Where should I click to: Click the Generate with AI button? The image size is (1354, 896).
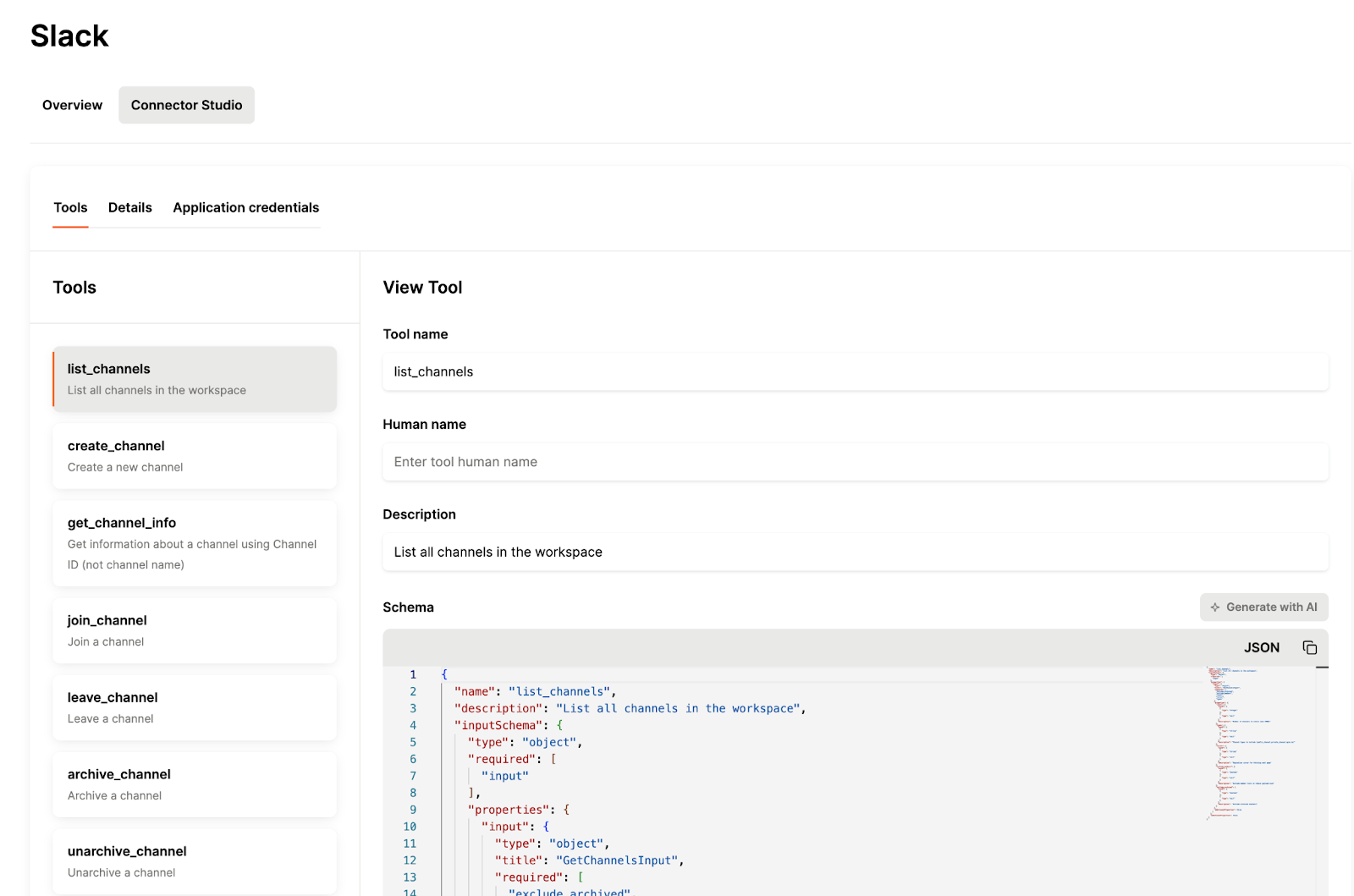click(x=1263, y=607)
